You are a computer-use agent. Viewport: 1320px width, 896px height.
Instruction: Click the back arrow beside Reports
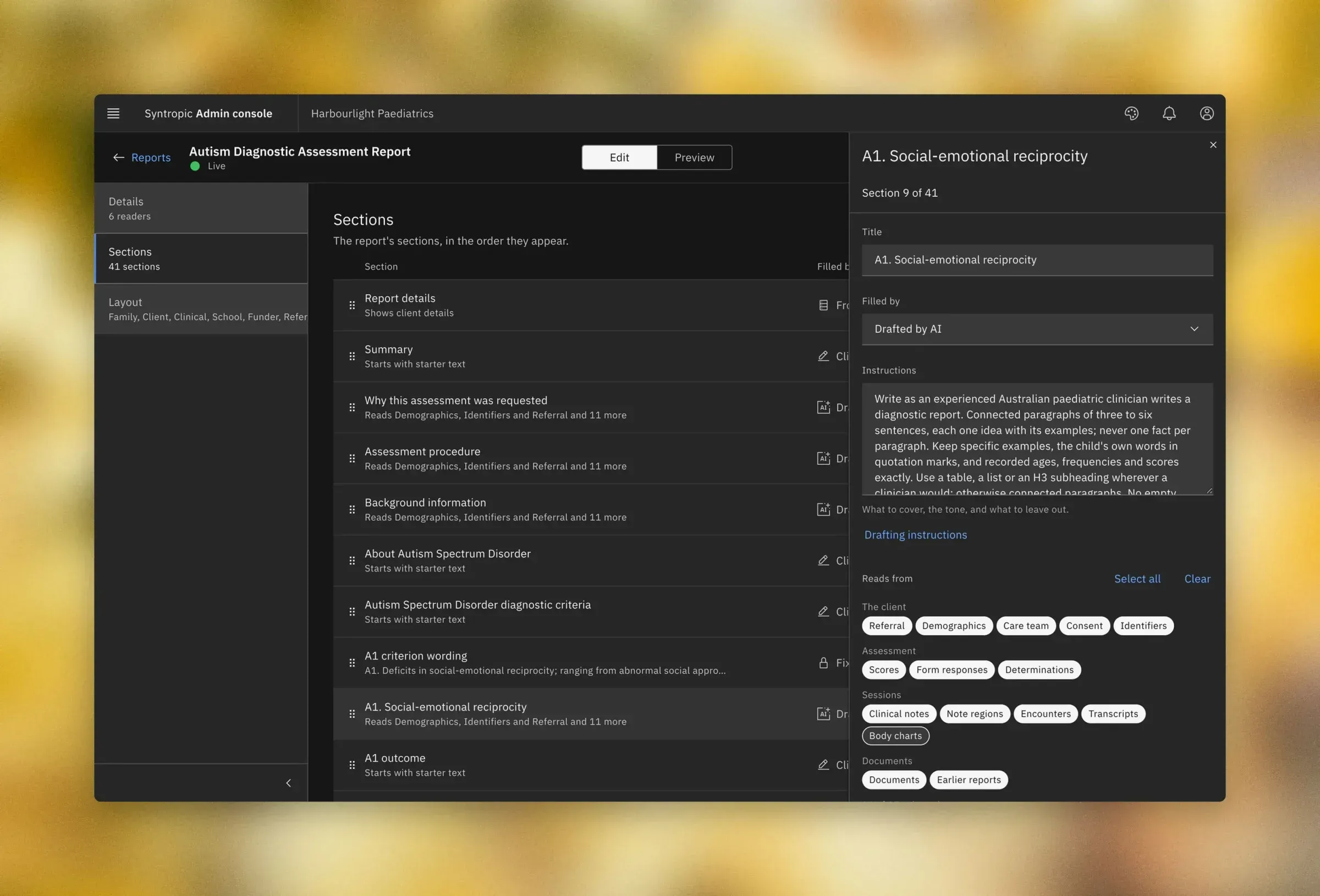pyautogui.click(x=118, y=157)
